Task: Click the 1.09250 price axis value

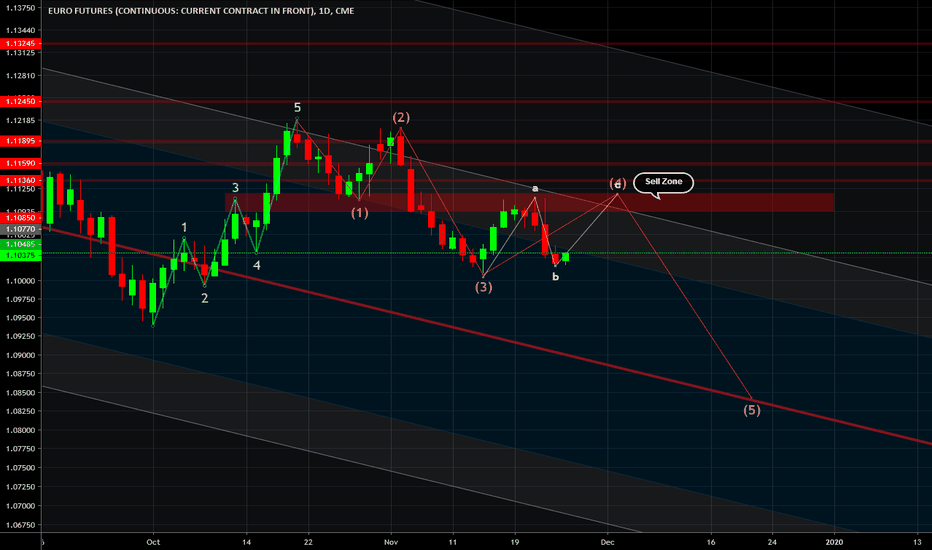Action: click(x=20, y=336)
